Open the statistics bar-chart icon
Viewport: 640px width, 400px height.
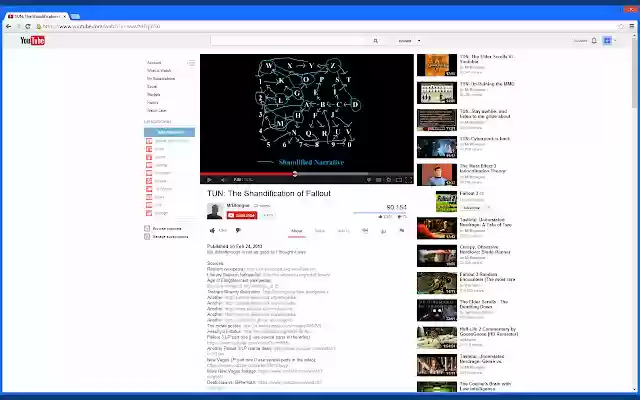point(383,231)
